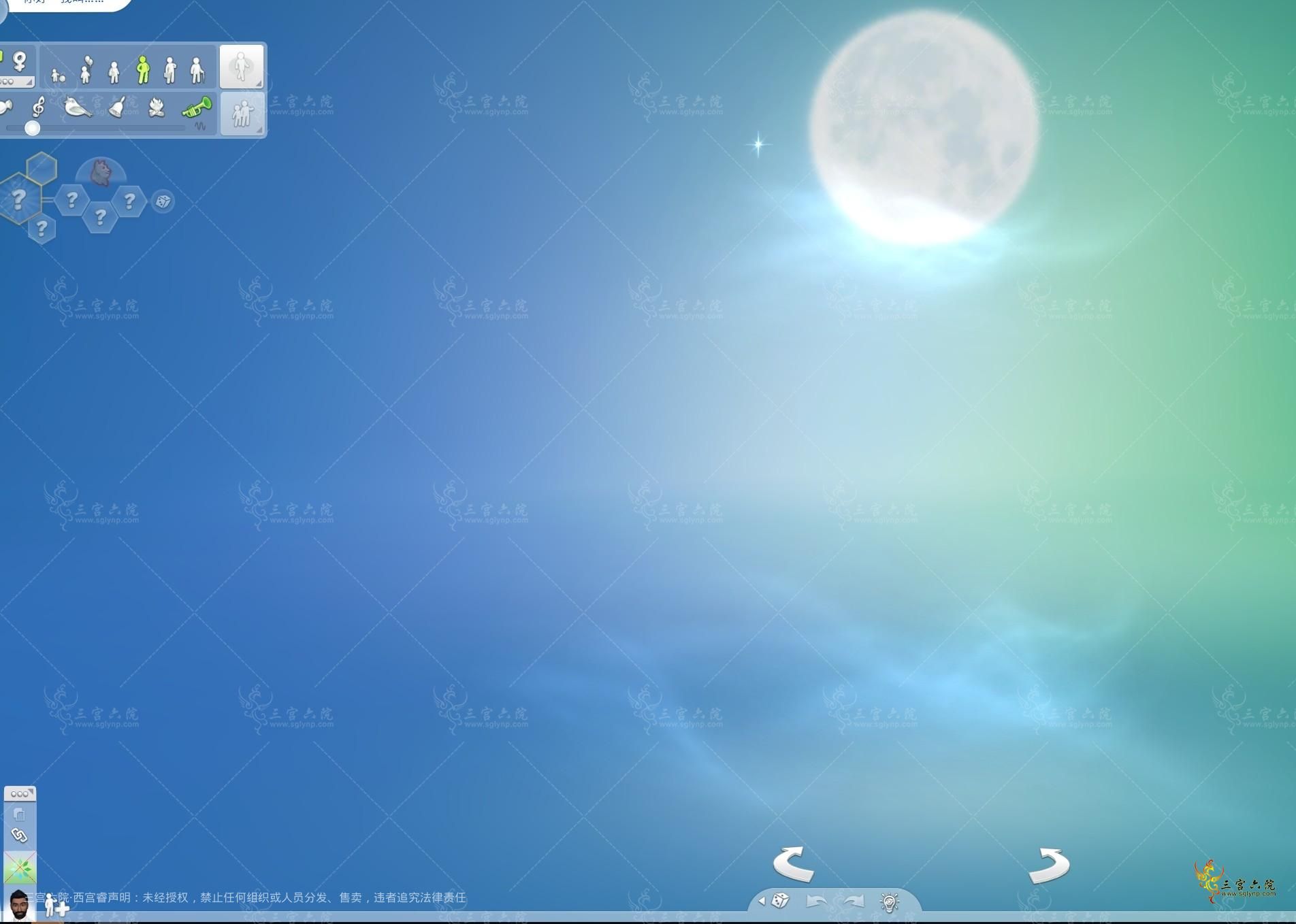Select the bell voice type
The height and width of the screenshot is (924, 1296).
(x=117, y=107)
